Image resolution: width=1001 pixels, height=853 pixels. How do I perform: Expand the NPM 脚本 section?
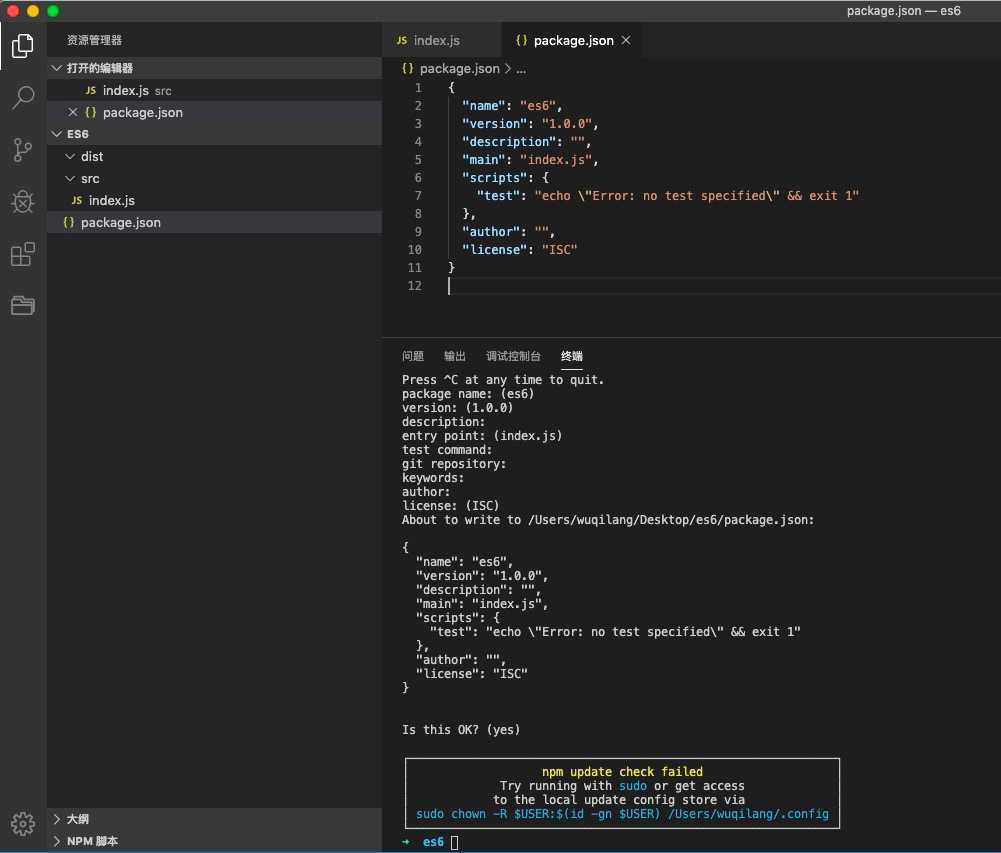pyautogui.click(x=57, y=841)
